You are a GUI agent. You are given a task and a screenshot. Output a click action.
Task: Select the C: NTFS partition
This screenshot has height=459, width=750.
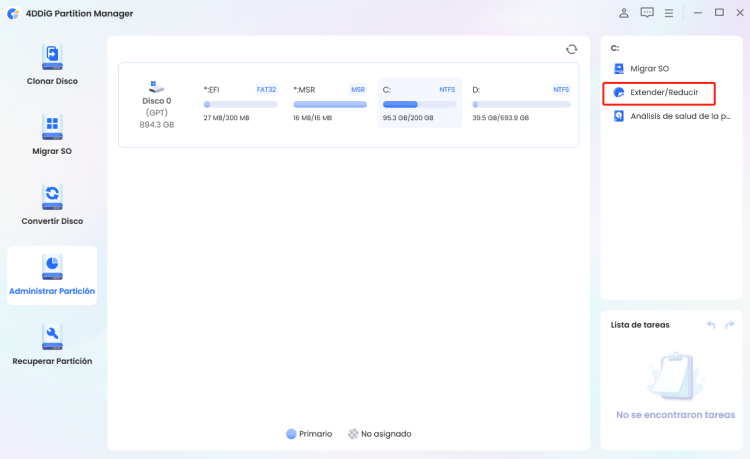419,103
